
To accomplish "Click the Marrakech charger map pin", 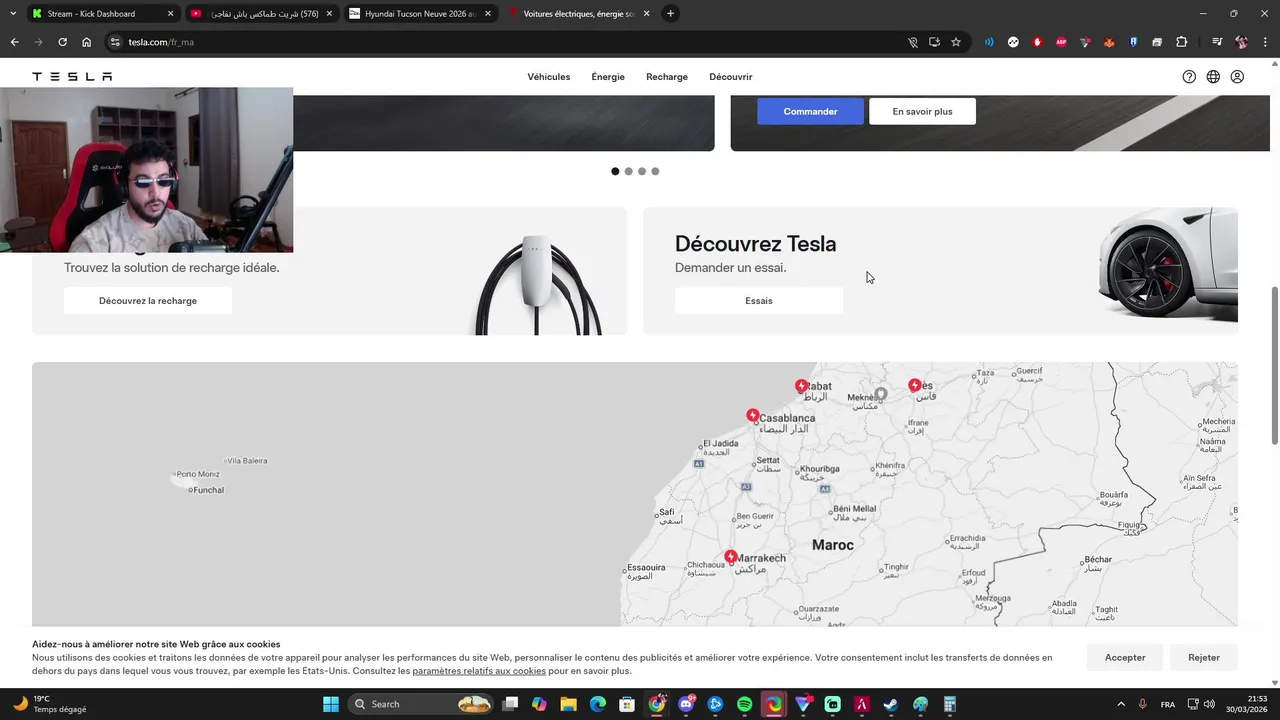I will tap(731, 556).
